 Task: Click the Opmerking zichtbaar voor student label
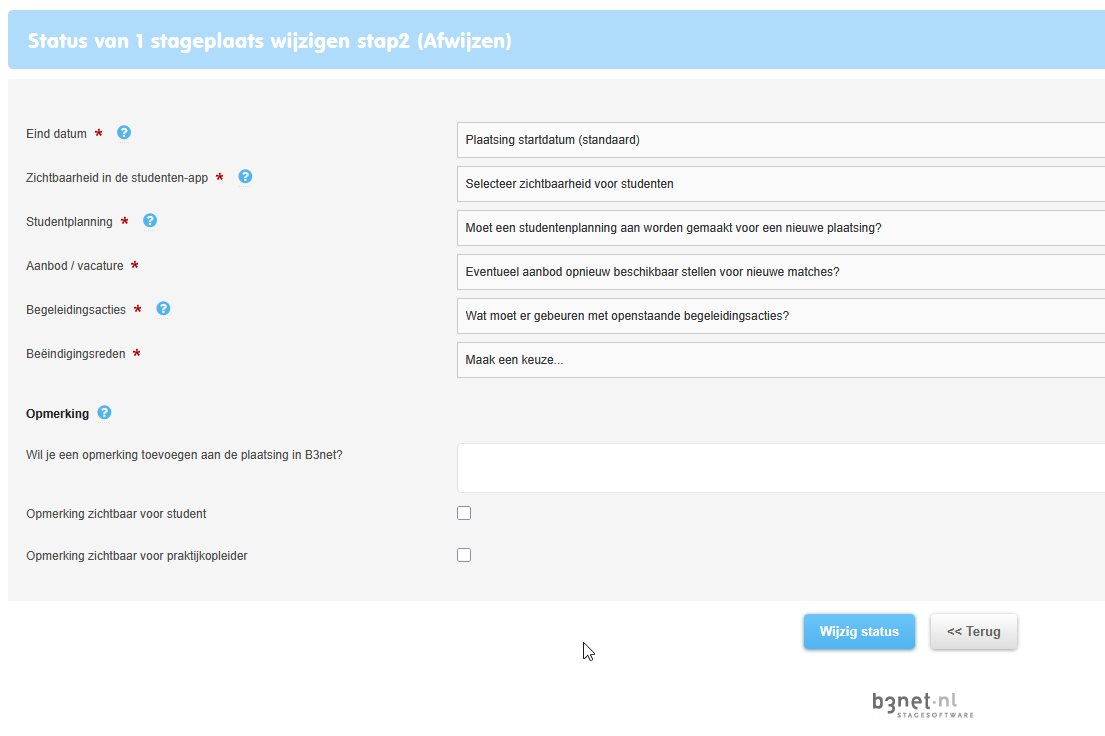point(116,514)
